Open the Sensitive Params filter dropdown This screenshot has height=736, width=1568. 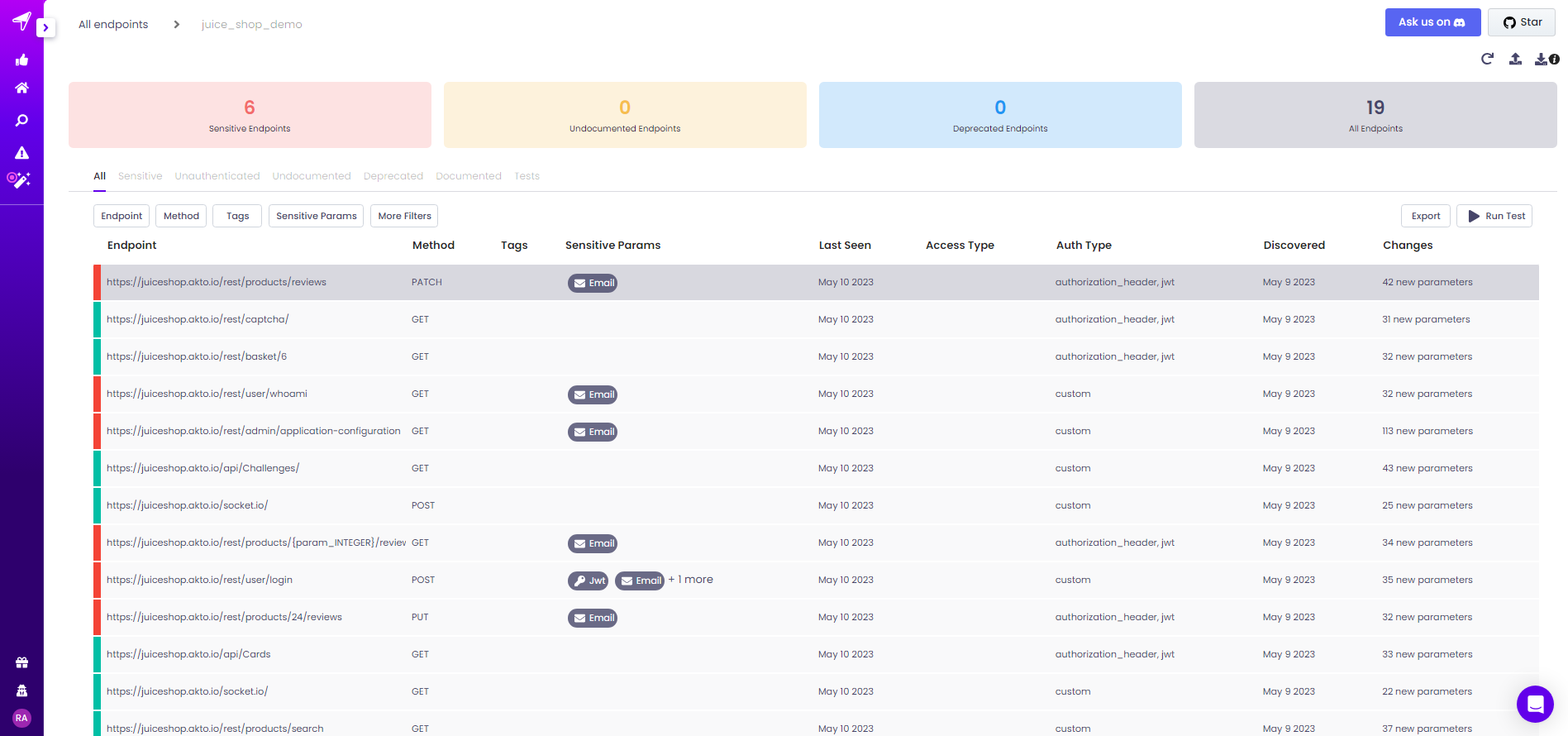[x=316, y=216]
